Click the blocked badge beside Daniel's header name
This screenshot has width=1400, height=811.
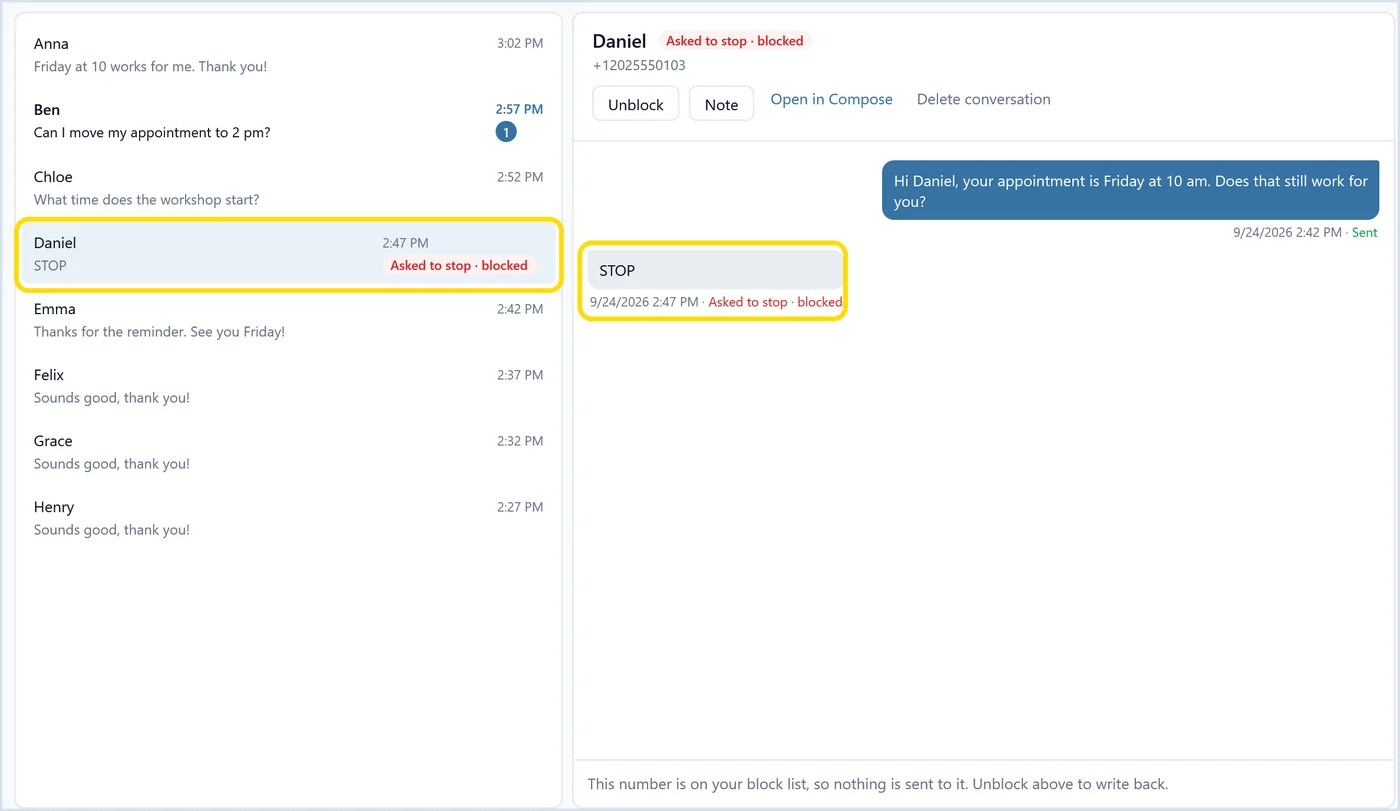(x=735, y=41)
